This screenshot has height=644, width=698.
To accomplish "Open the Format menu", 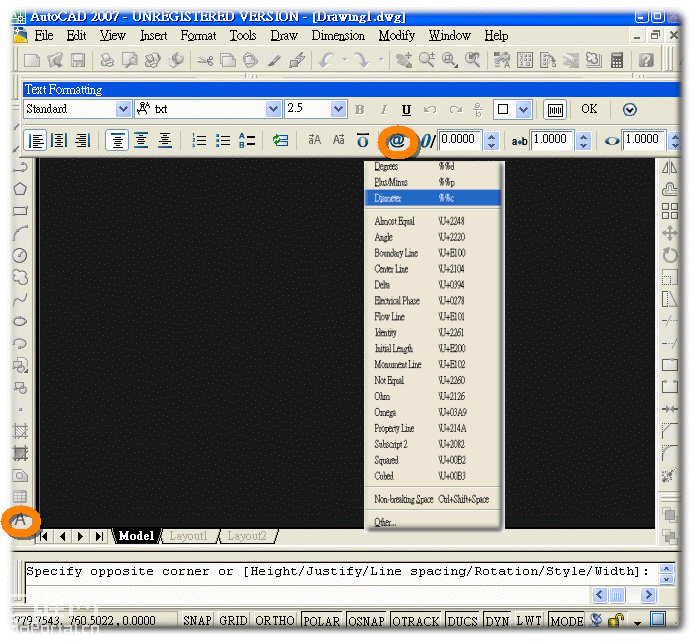I will coord(198,36).
